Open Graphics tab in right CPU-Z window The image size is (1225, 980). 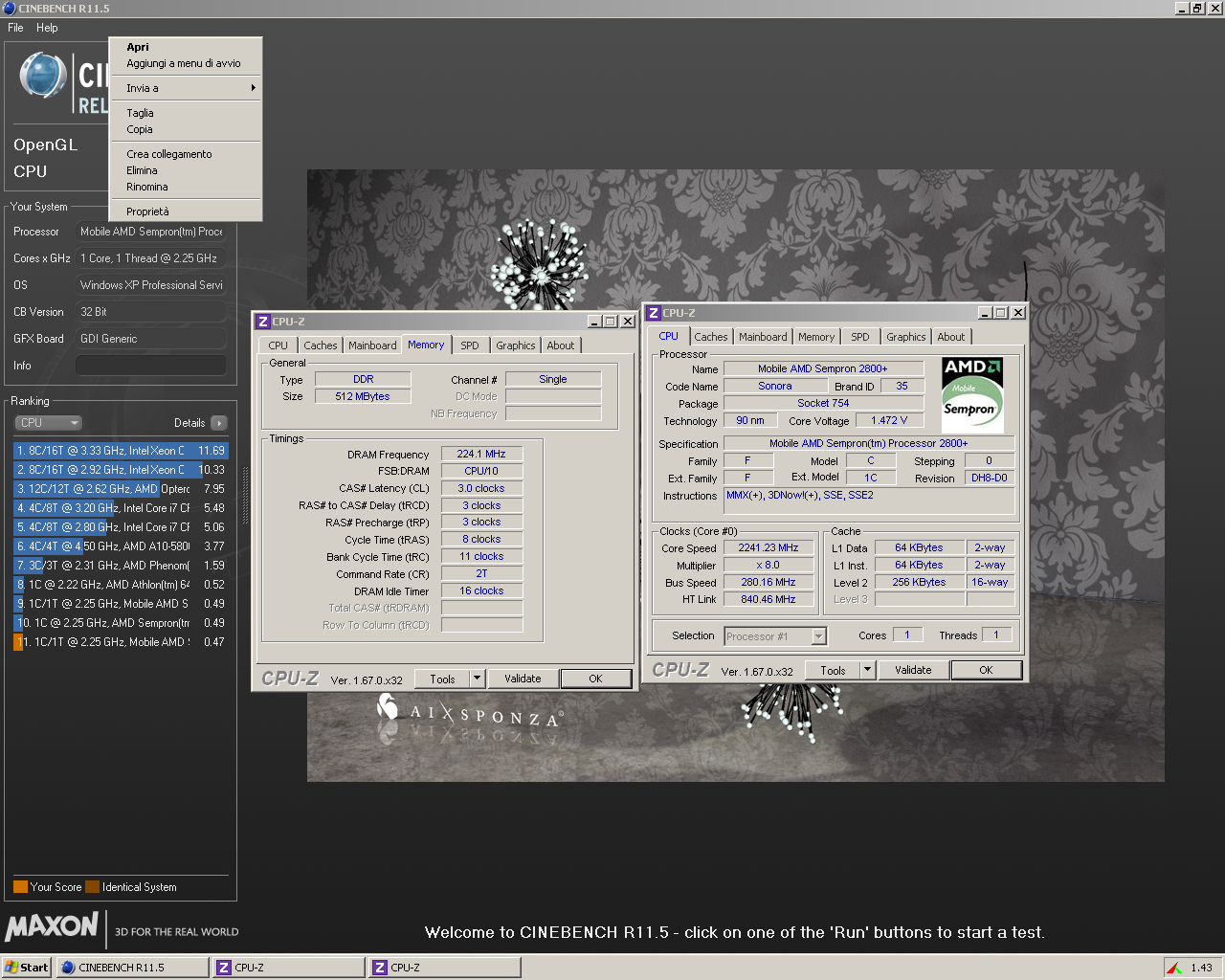(906, 337)
